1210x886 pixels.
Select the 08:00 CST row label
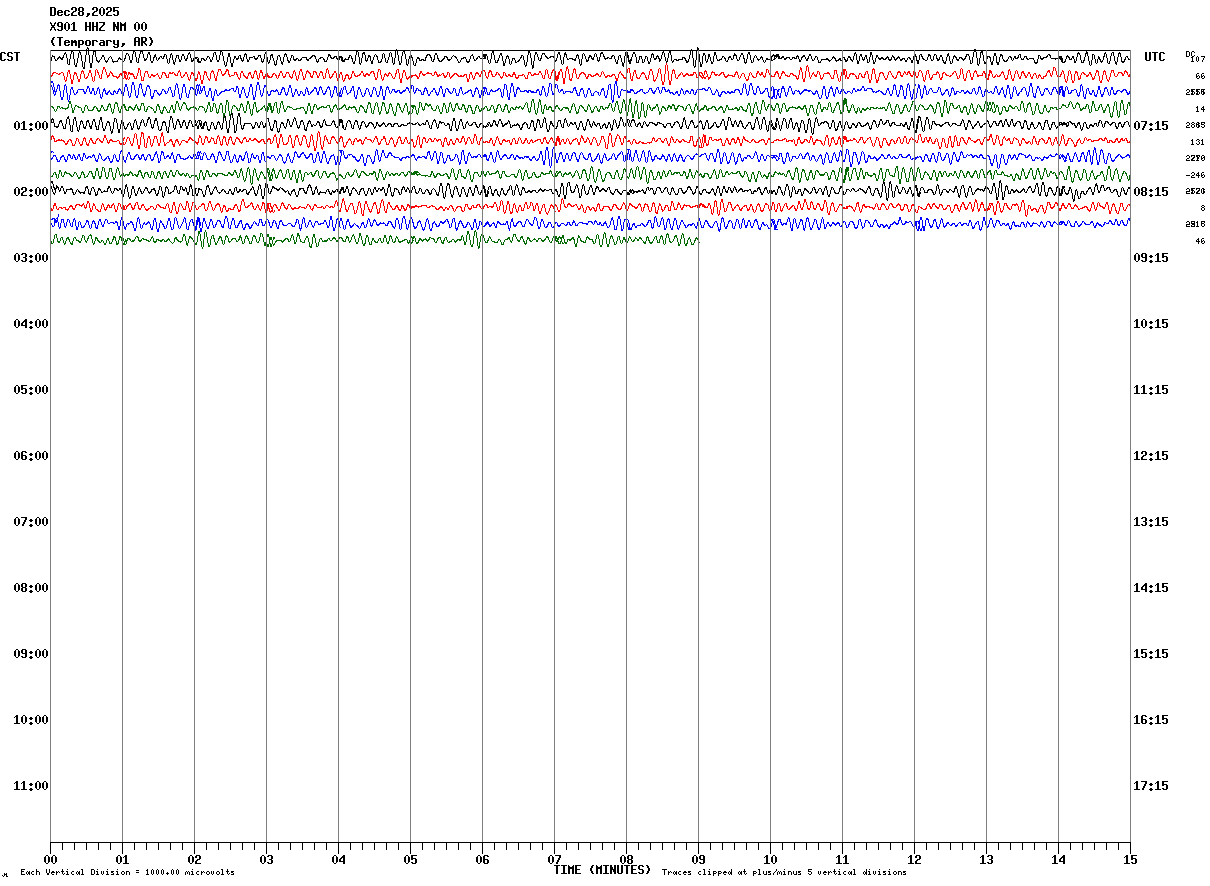pyautogui.click(x=31, y=588)
